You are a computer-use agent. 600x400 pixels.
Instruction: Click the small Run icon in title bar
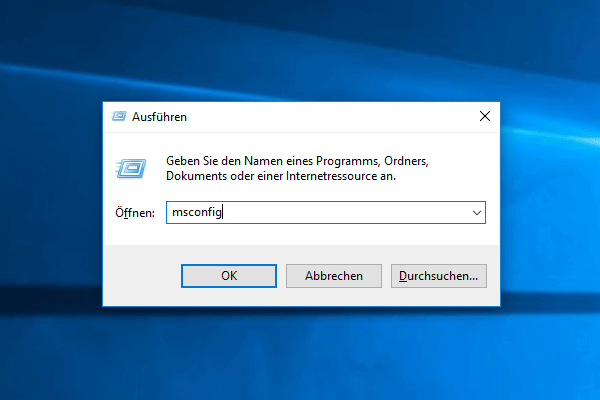(x=119, y=116)
